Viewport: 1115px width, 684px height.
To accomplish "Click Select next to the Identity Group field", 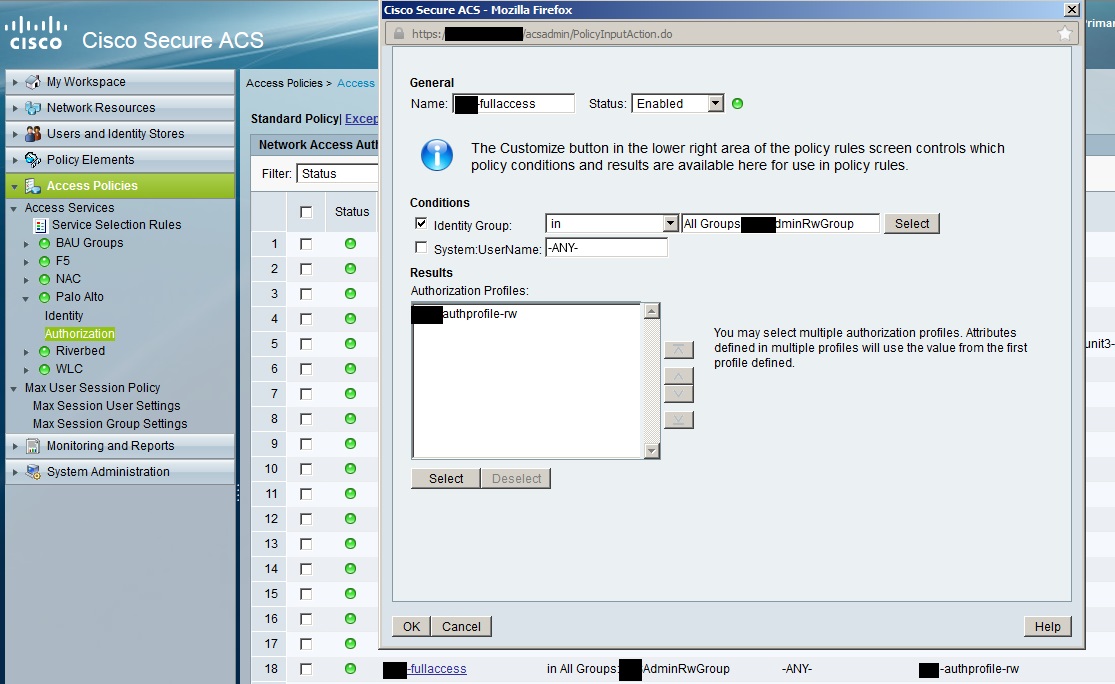I will [x=912, y=223].
